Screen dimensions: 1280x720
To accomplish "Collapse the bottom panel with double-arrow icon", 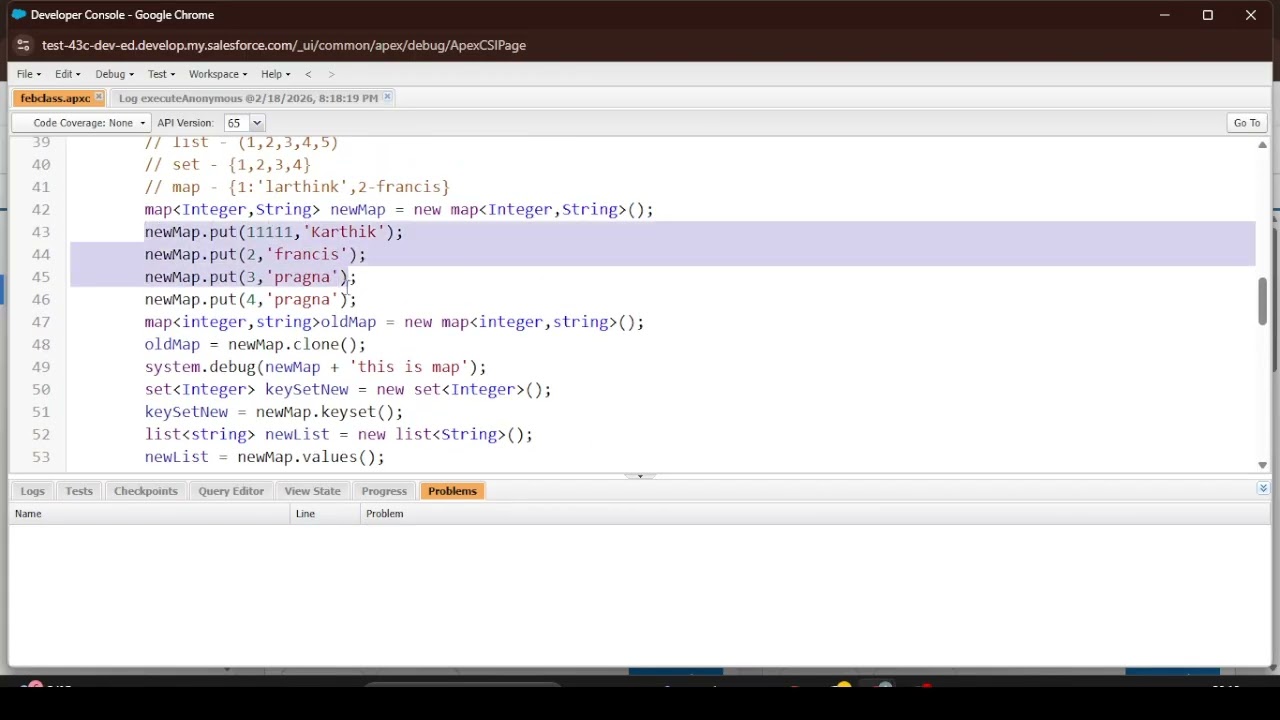I will coord(1263,488).
